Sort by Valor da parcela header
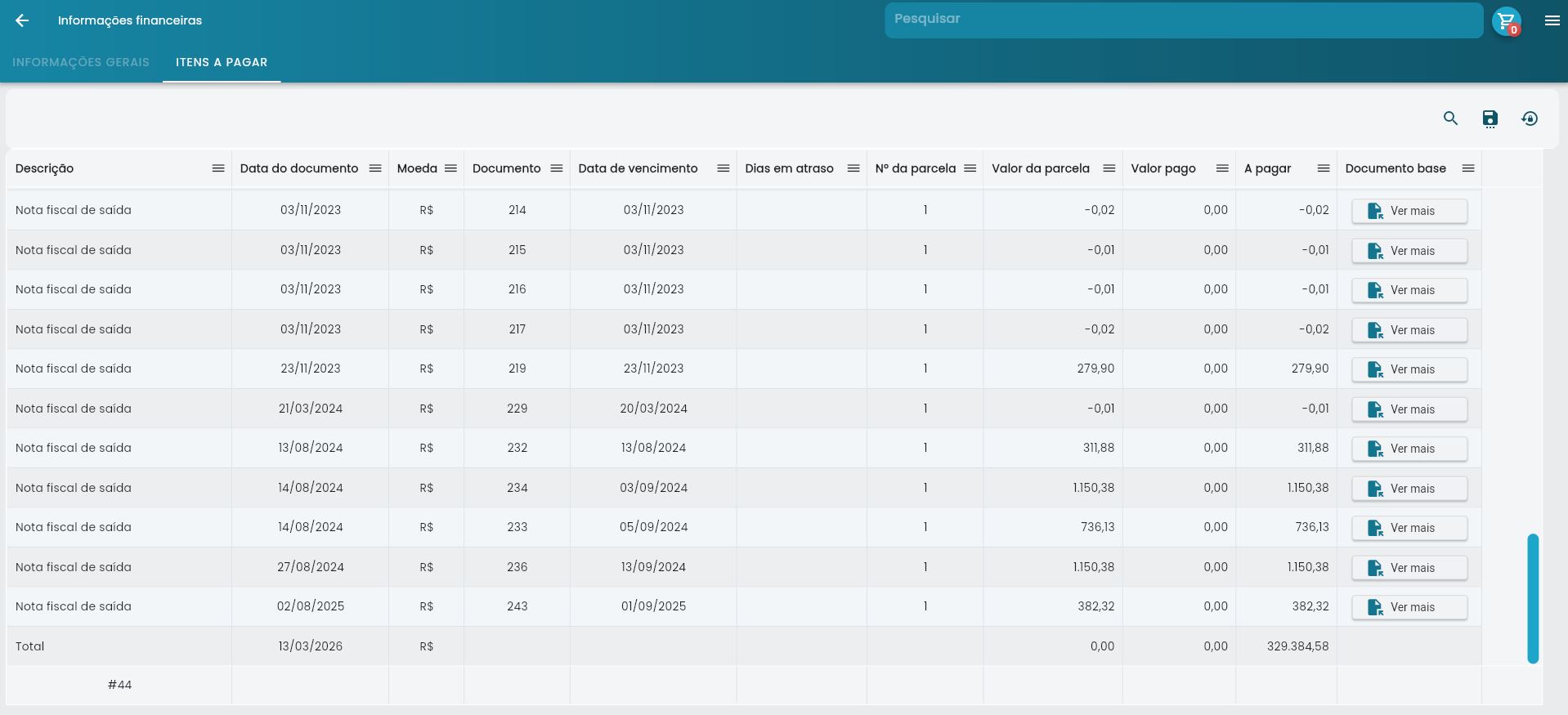 click(1040, 168)
